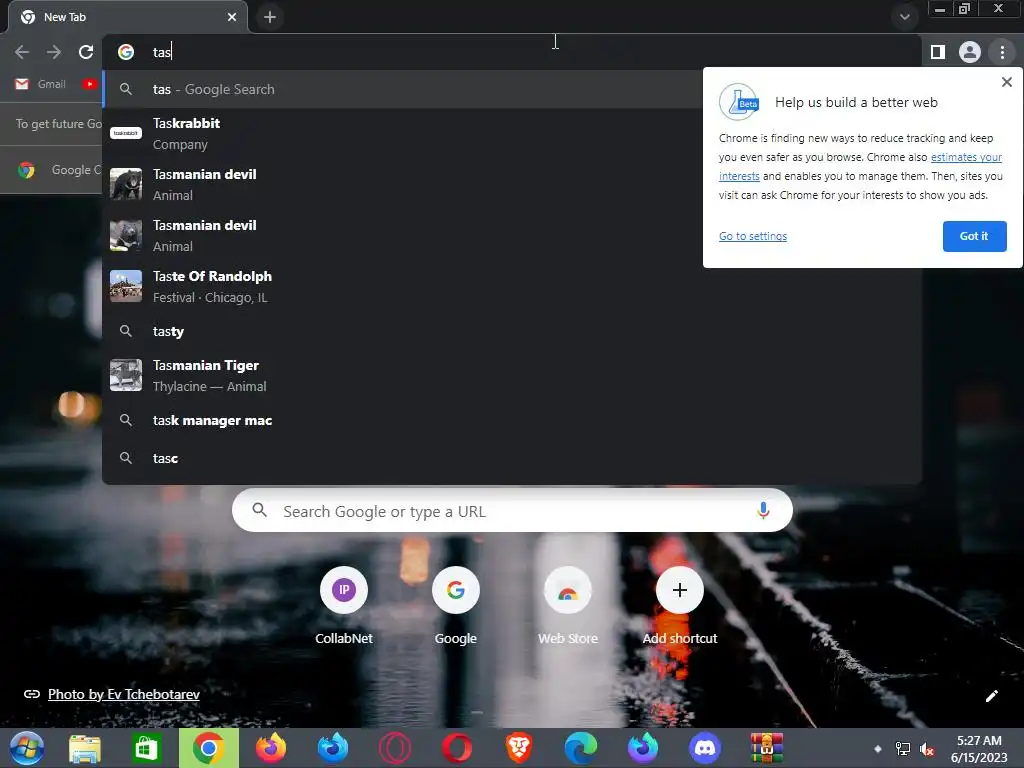The image size is (1024, 768).
Task: Start voice search with microphone icon
Action: click(763, 511)
